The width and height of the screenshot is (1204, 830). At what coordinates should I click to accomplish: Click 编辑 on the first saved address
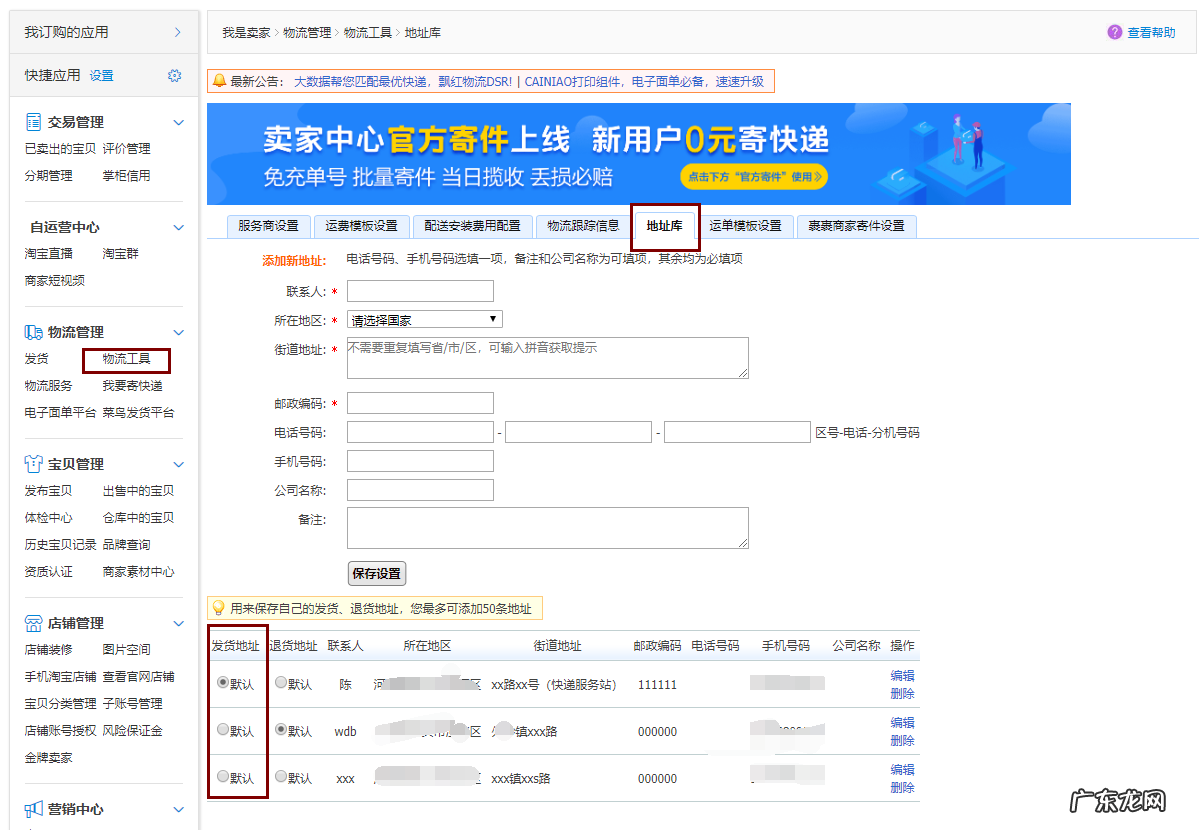tap(901, 675)
